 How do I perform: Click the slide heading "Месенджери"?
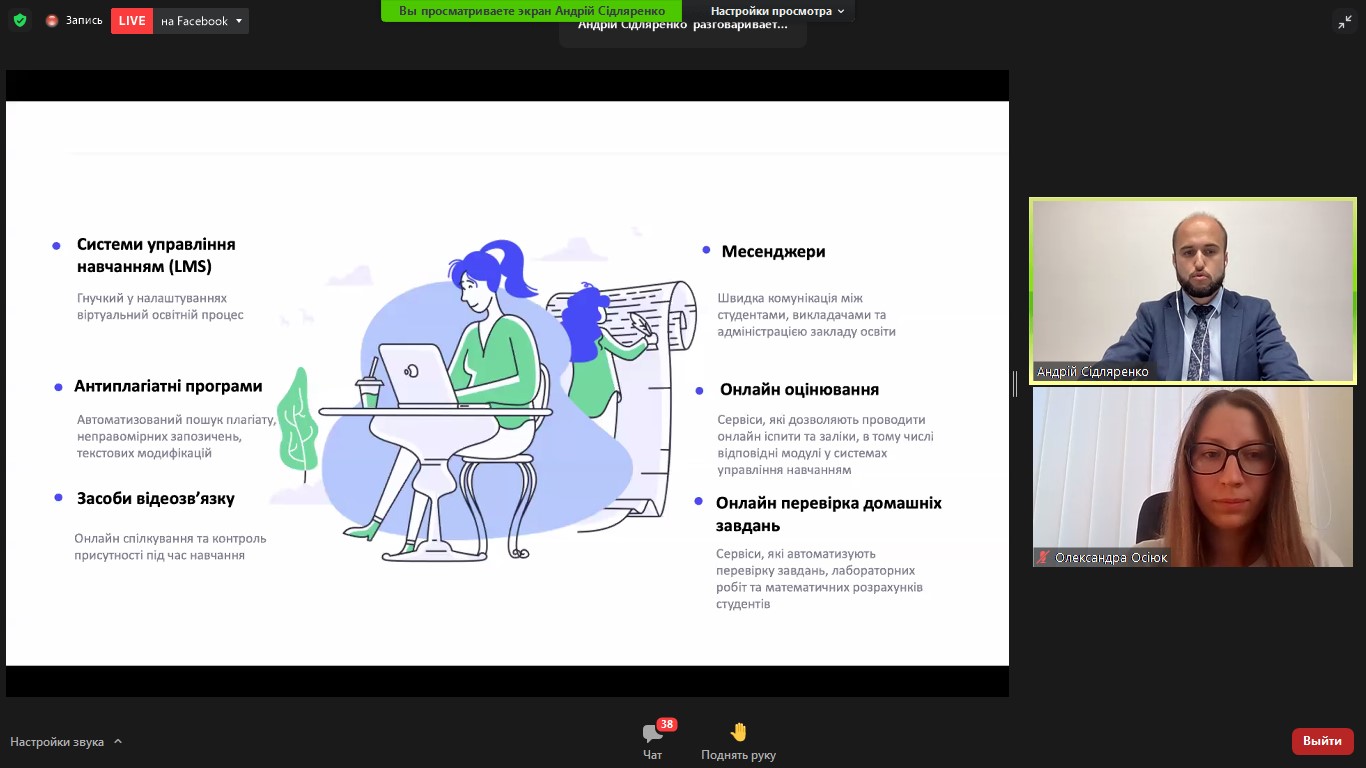tap(773, 251)
